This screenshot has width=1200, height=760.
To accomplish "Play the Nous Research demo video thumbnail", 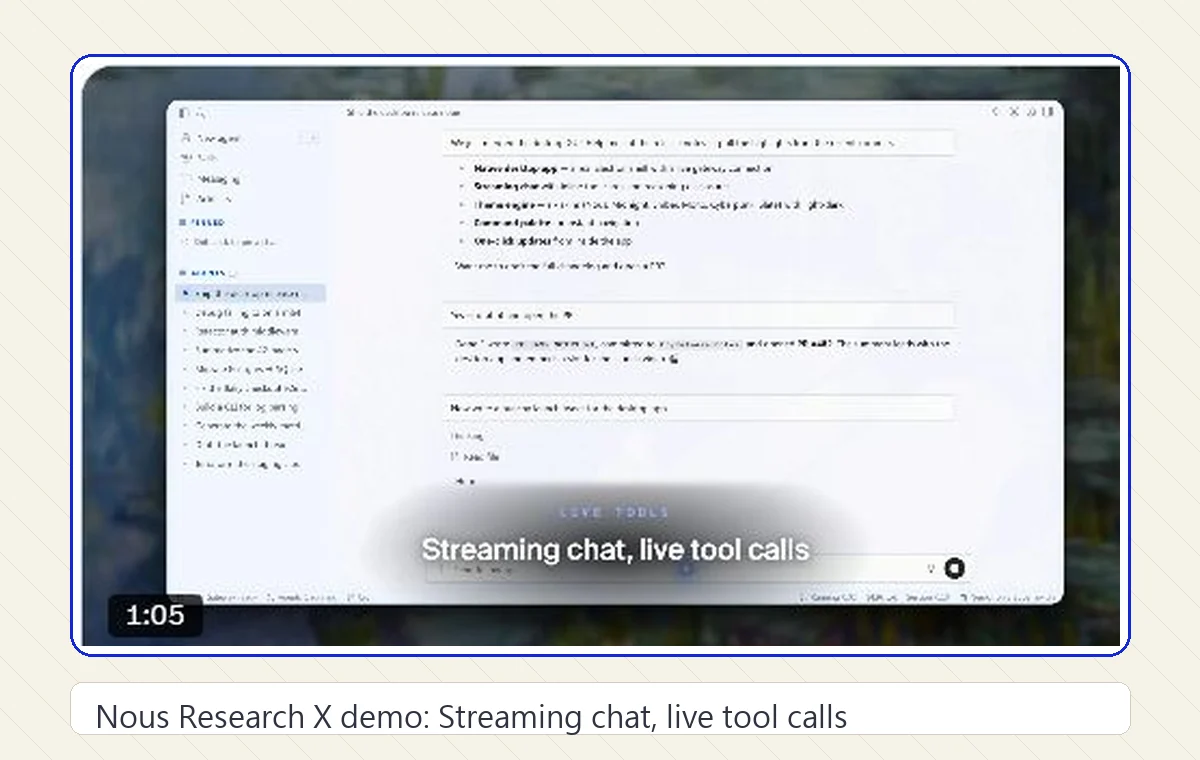I will tap(600, 355).
